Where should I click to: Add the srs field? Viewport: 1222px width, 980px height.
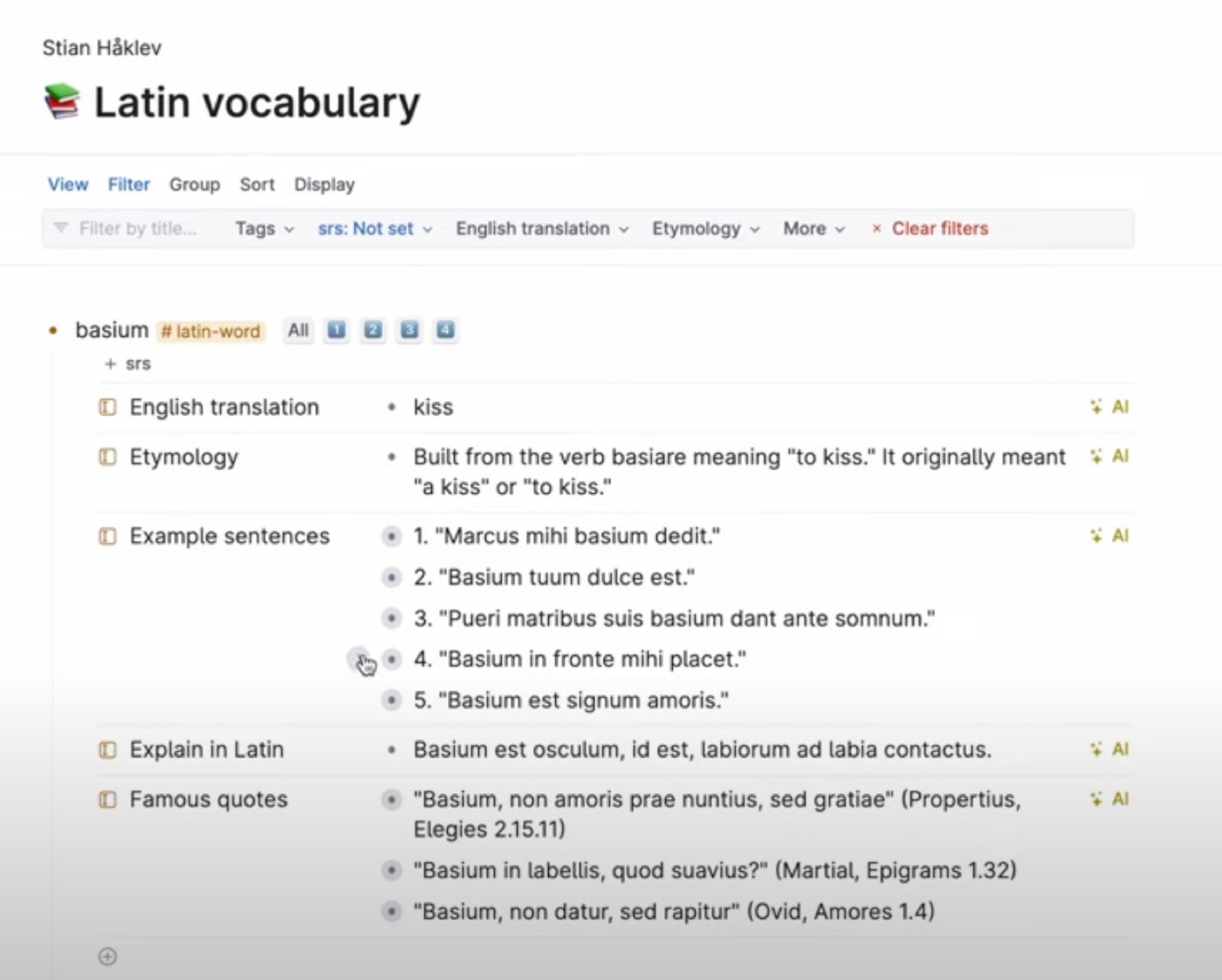tap(127, 364)
